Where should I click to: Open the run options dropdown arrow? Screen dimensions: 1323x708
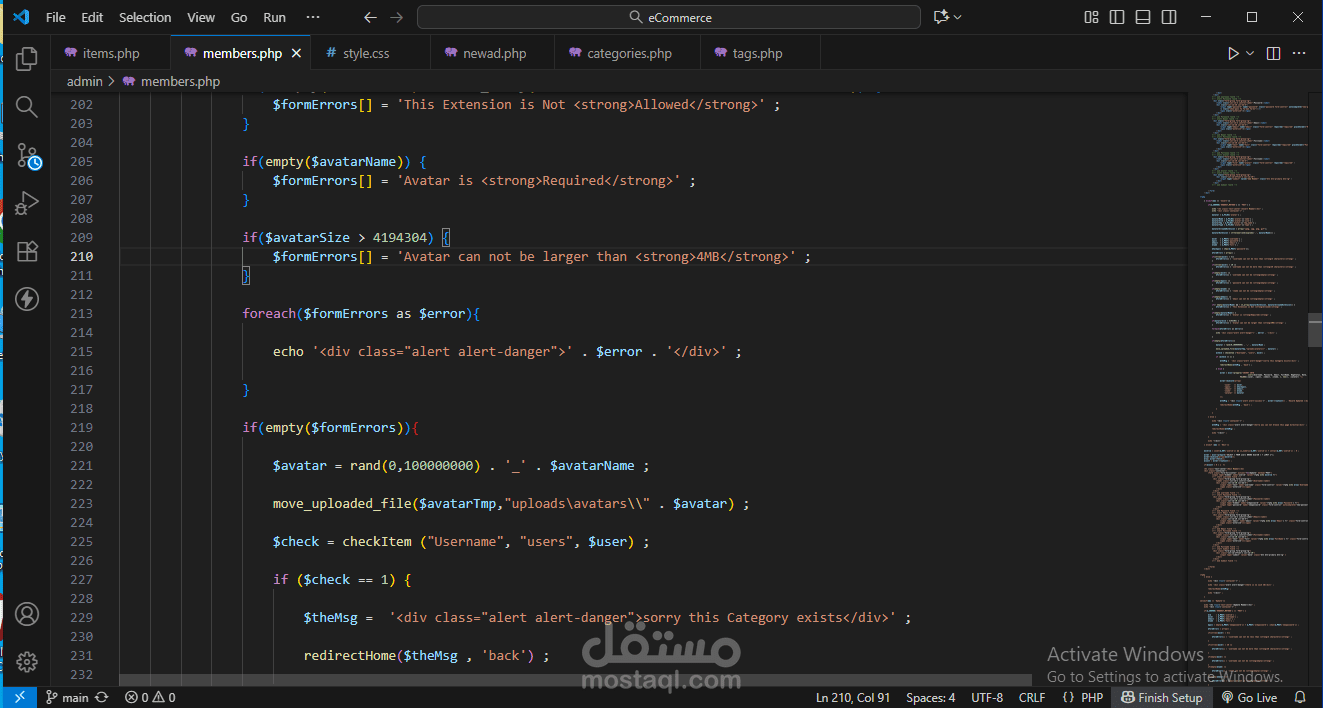[x=1250, y=53]
